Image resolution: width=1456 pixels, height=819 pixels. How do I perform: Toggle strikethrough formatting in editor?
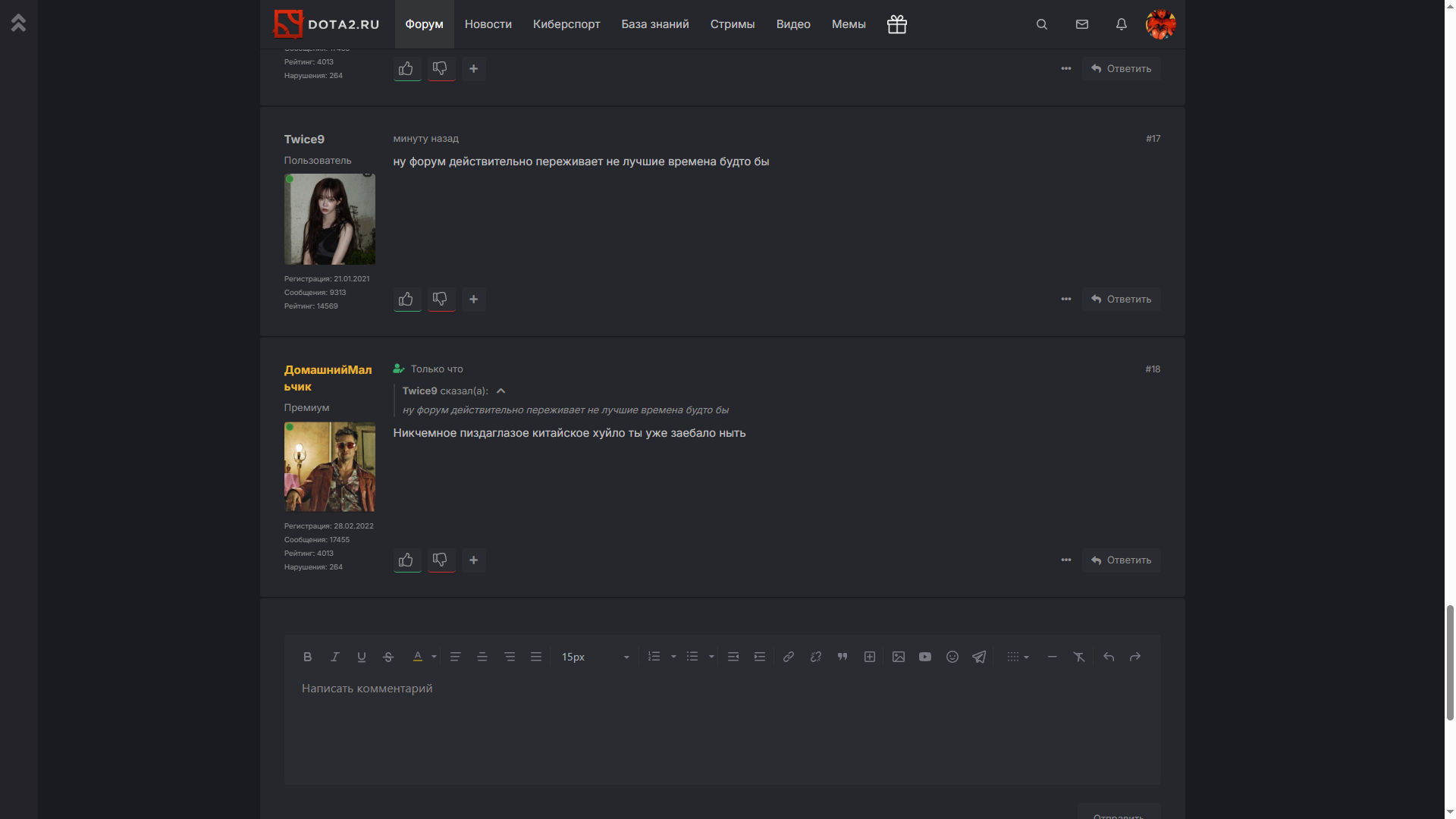pos(388,657)
